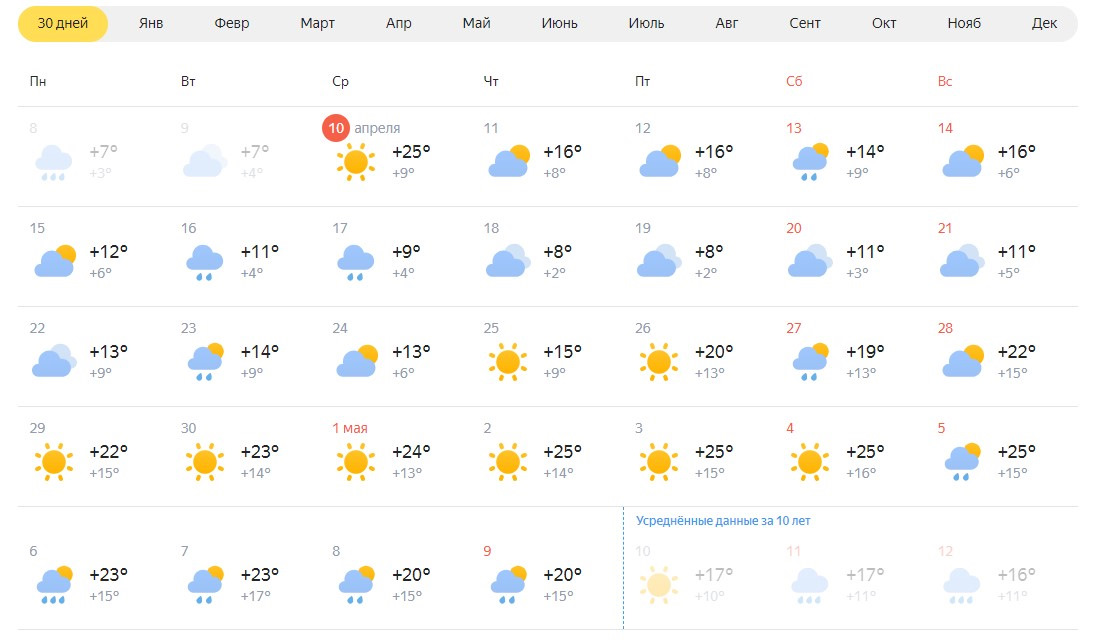
Task: Click the faded sun icon for May 10
Action: click(x=658, y=583)
